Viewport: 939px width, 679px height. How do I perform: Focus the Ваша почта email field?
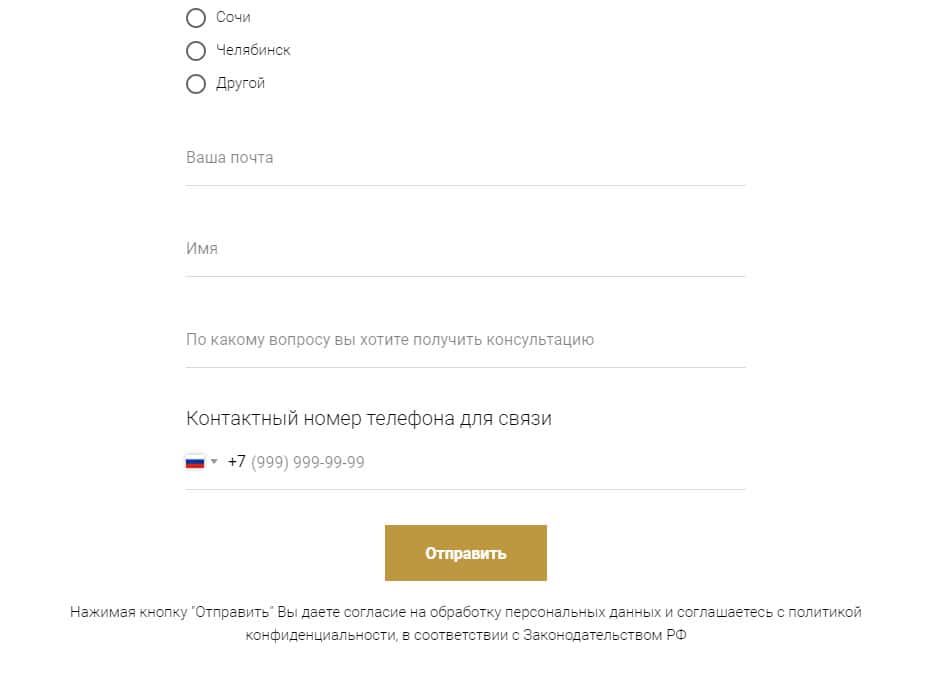(465, 158)
